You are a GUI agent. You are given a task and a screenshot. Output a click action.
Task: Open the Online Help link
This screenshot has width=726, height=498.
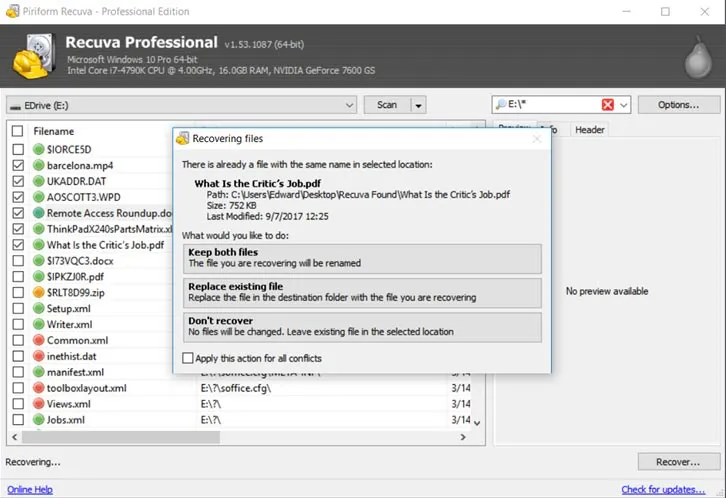point(30,490)
